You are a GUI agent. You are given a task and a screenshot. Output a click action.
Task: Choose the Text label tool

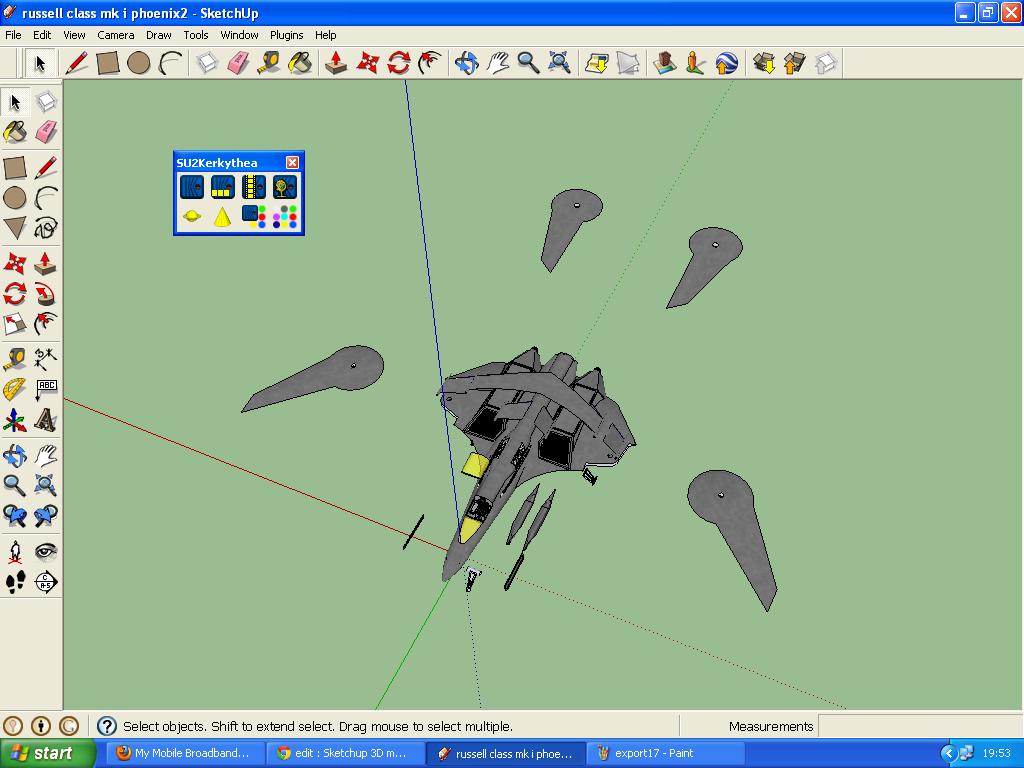pos(46,390)
